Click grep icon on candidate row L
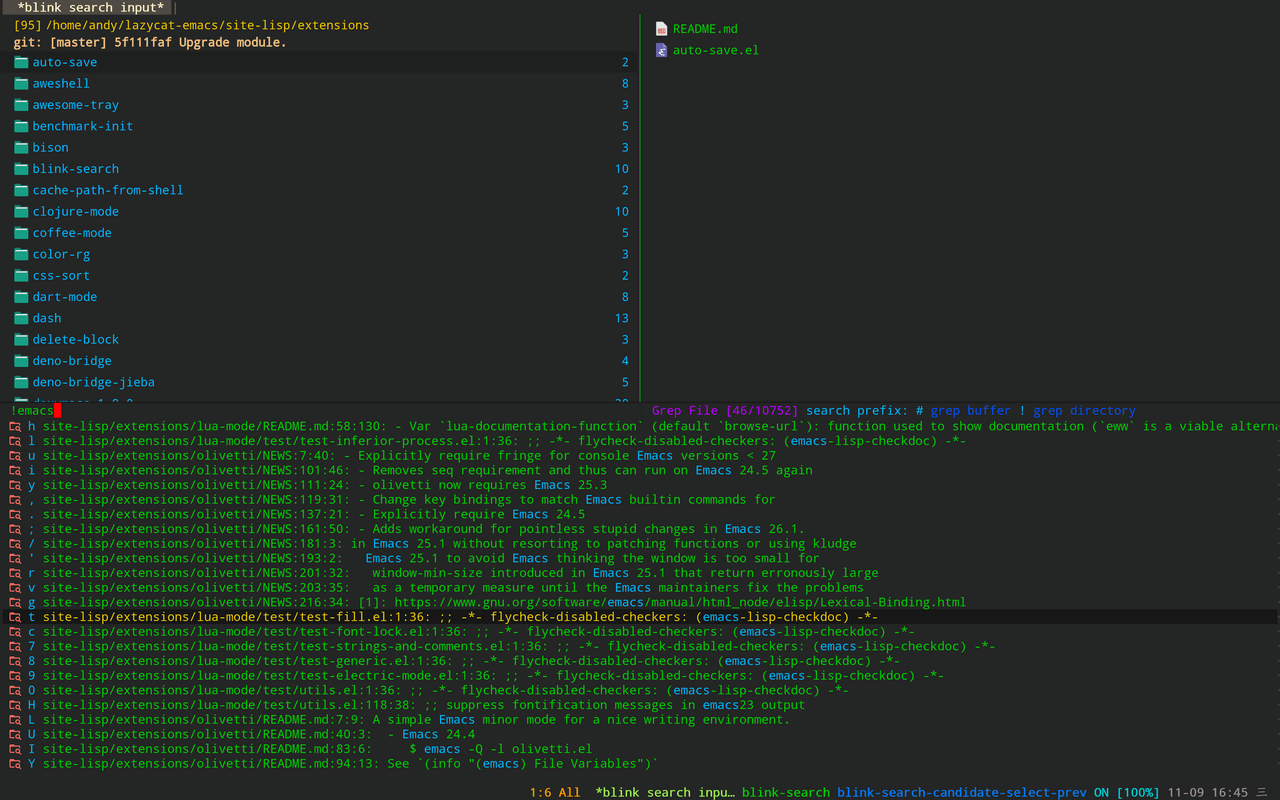Viewport: 1280px width, 800px height. pyautogui.click(x=15, y=720)
